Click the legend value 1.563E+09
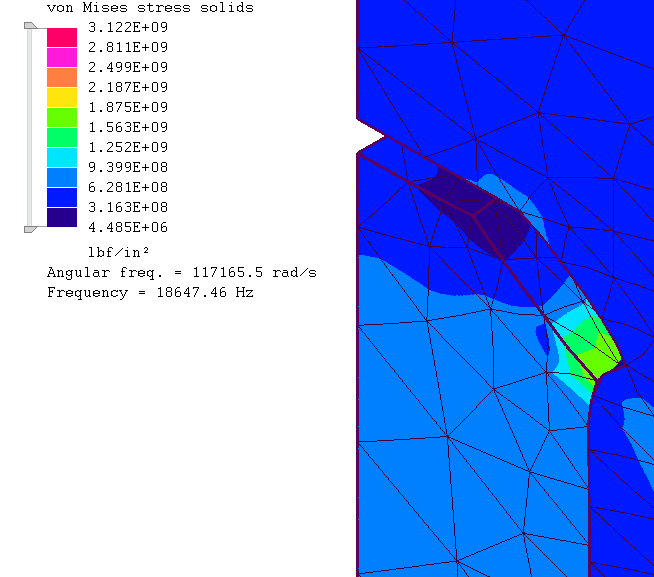 tap(128, 127)
